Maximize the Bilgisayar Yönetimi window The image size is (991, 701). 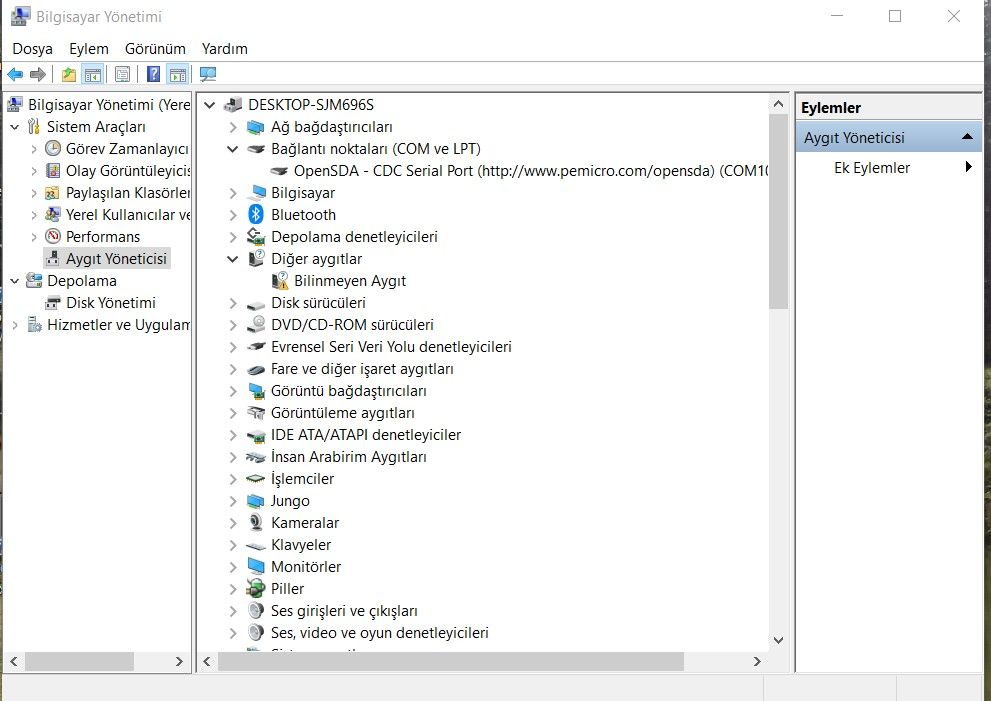point(895,16)
